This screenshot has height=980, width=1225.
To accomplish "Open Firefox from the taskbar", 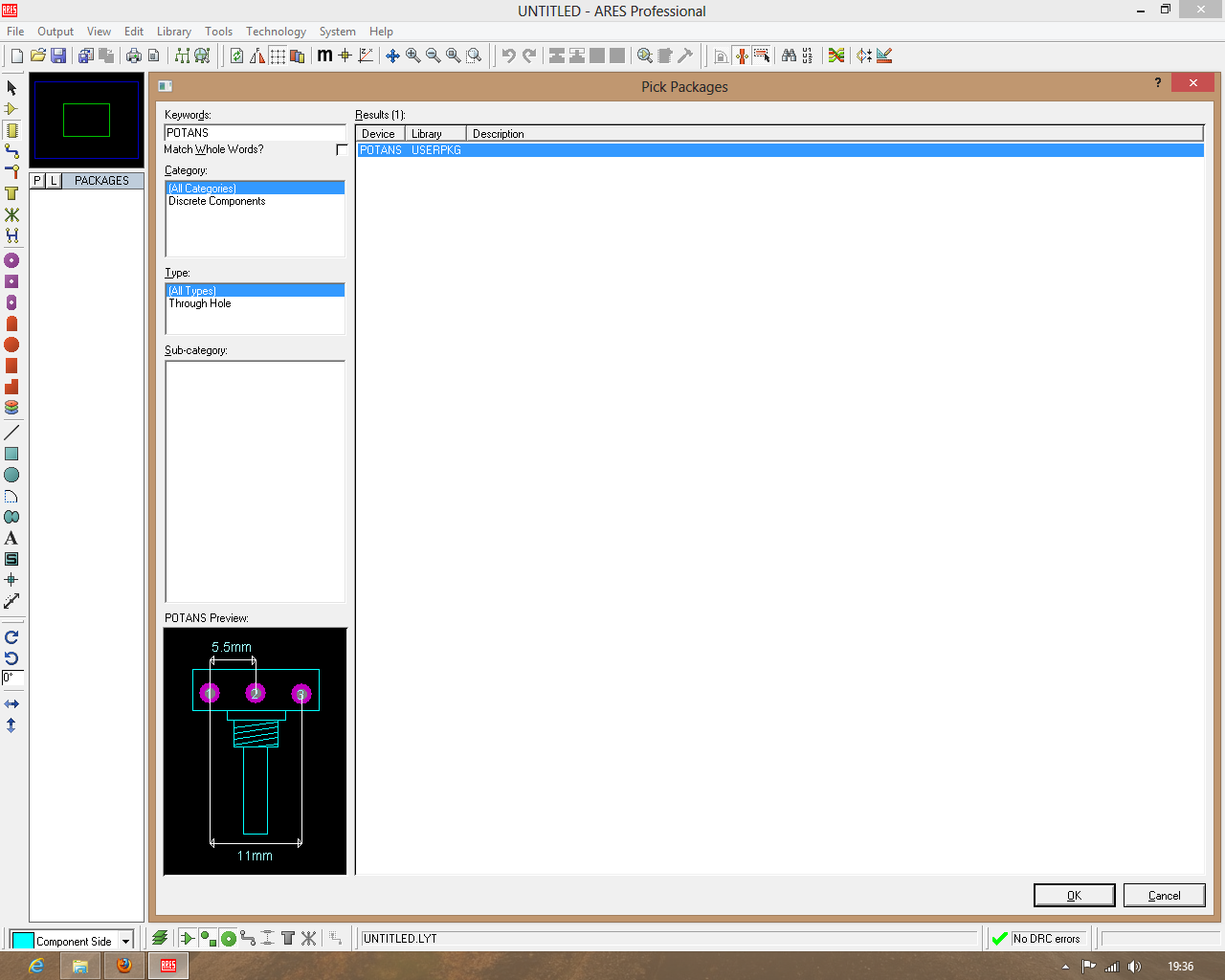I will [124, 966].
